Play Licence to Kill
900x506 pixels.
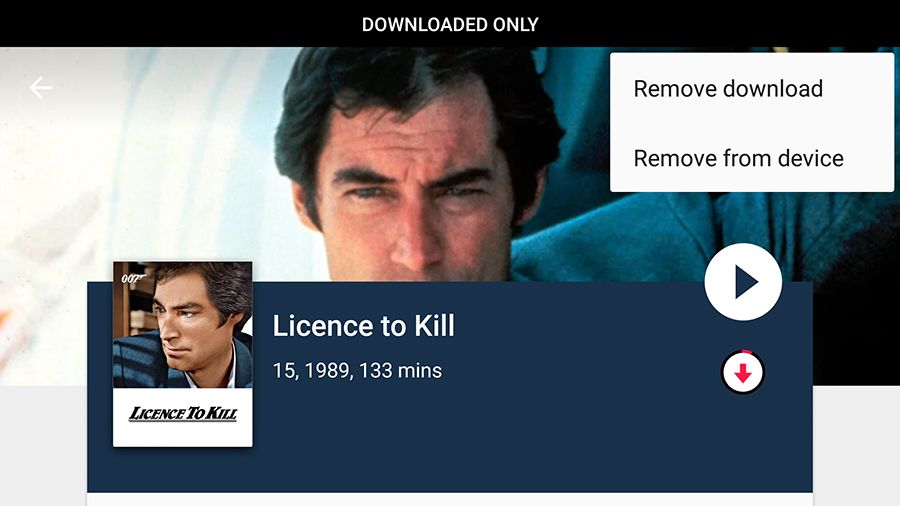coord(743,282)
